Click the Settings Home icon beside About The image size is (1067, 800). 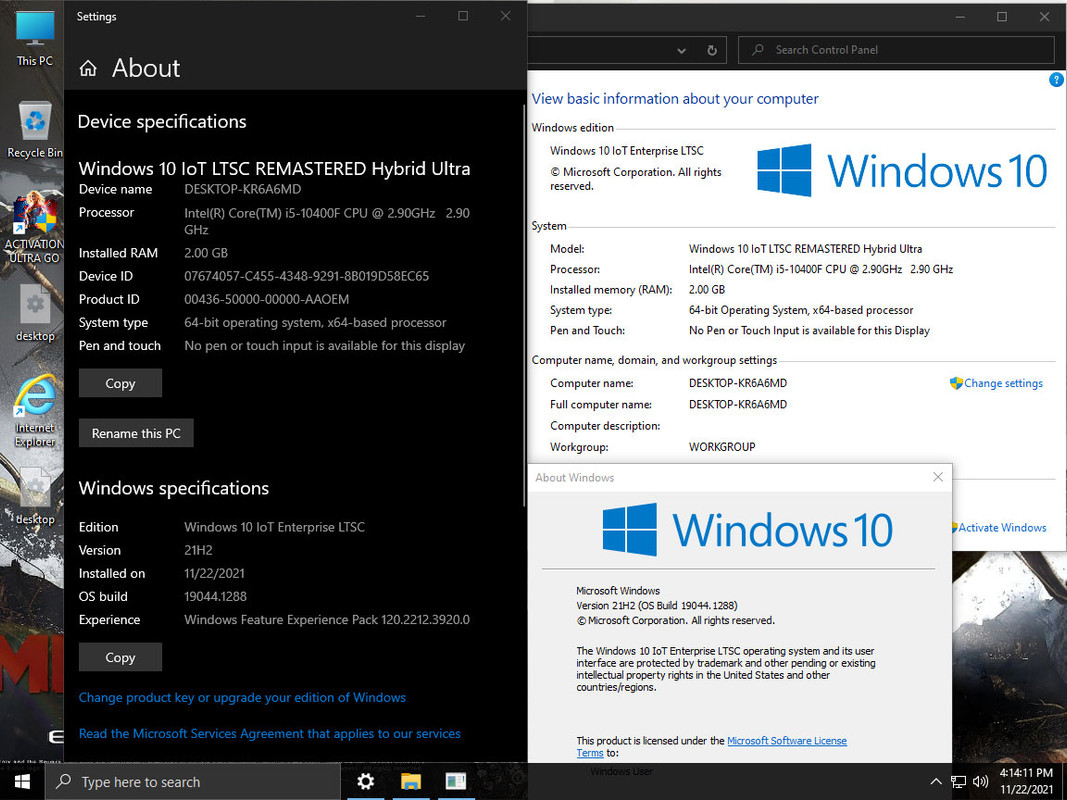coord(88,68)
